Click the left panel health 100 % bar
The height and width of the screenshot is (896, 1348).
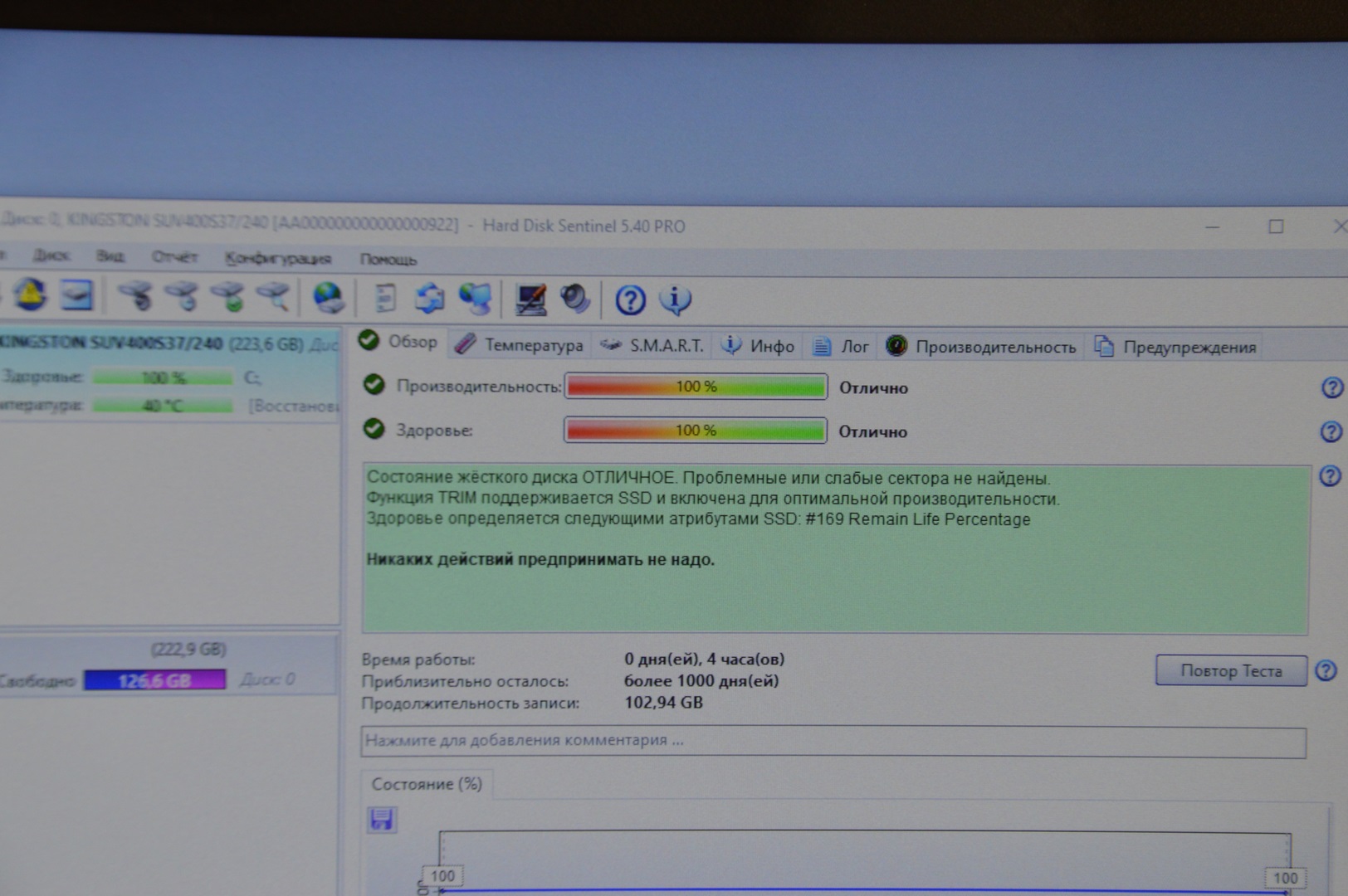tap(163, 378)
